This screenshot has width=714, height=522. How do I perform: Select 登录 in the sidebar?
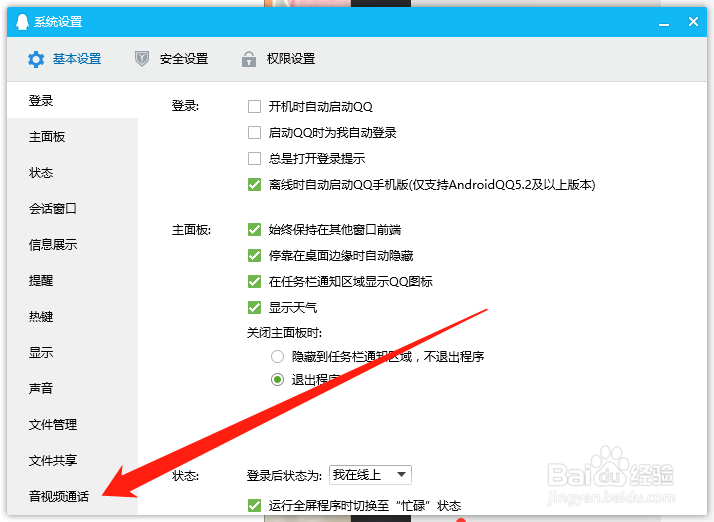pos(72,100)
